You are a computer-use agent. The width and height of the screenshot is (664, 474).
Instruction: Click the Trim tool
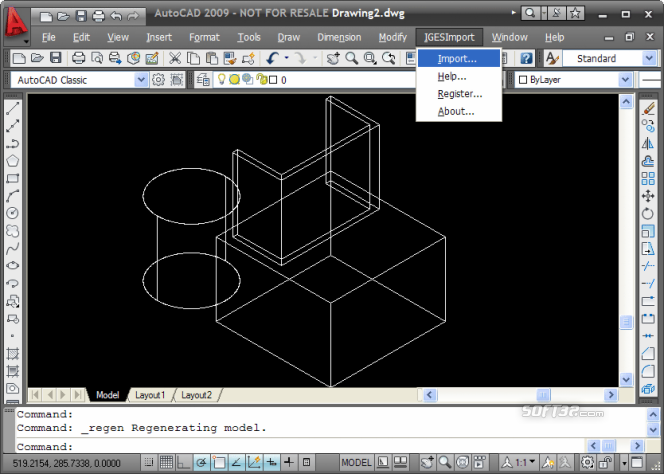tap(648, 266)
